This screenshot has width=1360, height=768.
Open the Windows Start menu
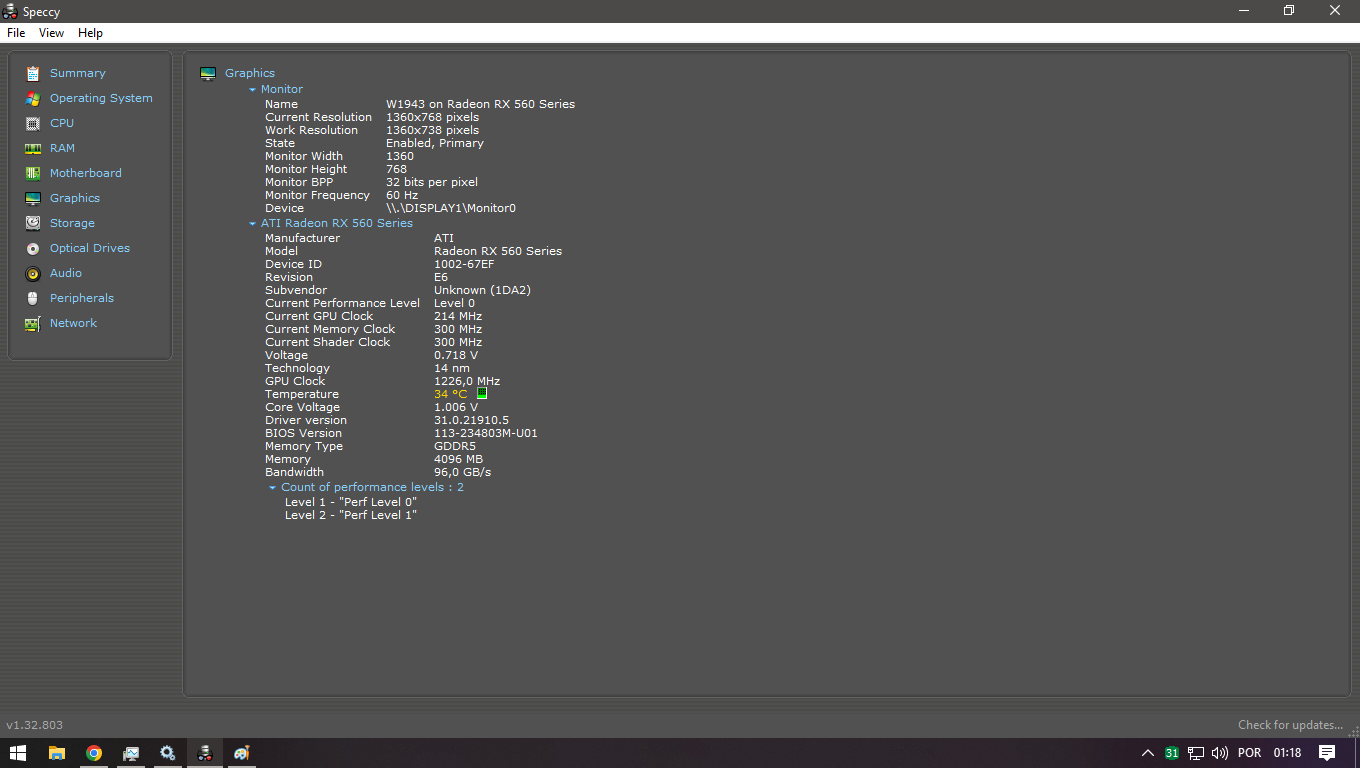18,753
